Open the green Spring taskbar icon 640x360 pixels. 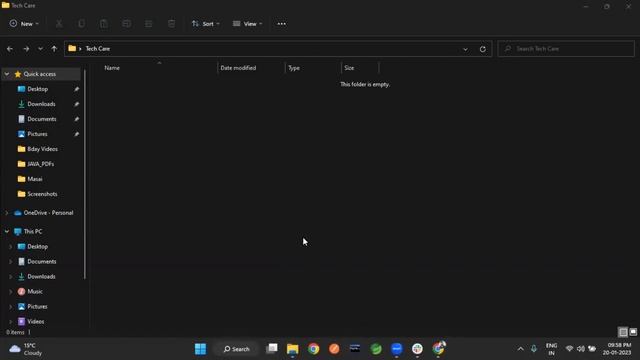click(376, 349)
